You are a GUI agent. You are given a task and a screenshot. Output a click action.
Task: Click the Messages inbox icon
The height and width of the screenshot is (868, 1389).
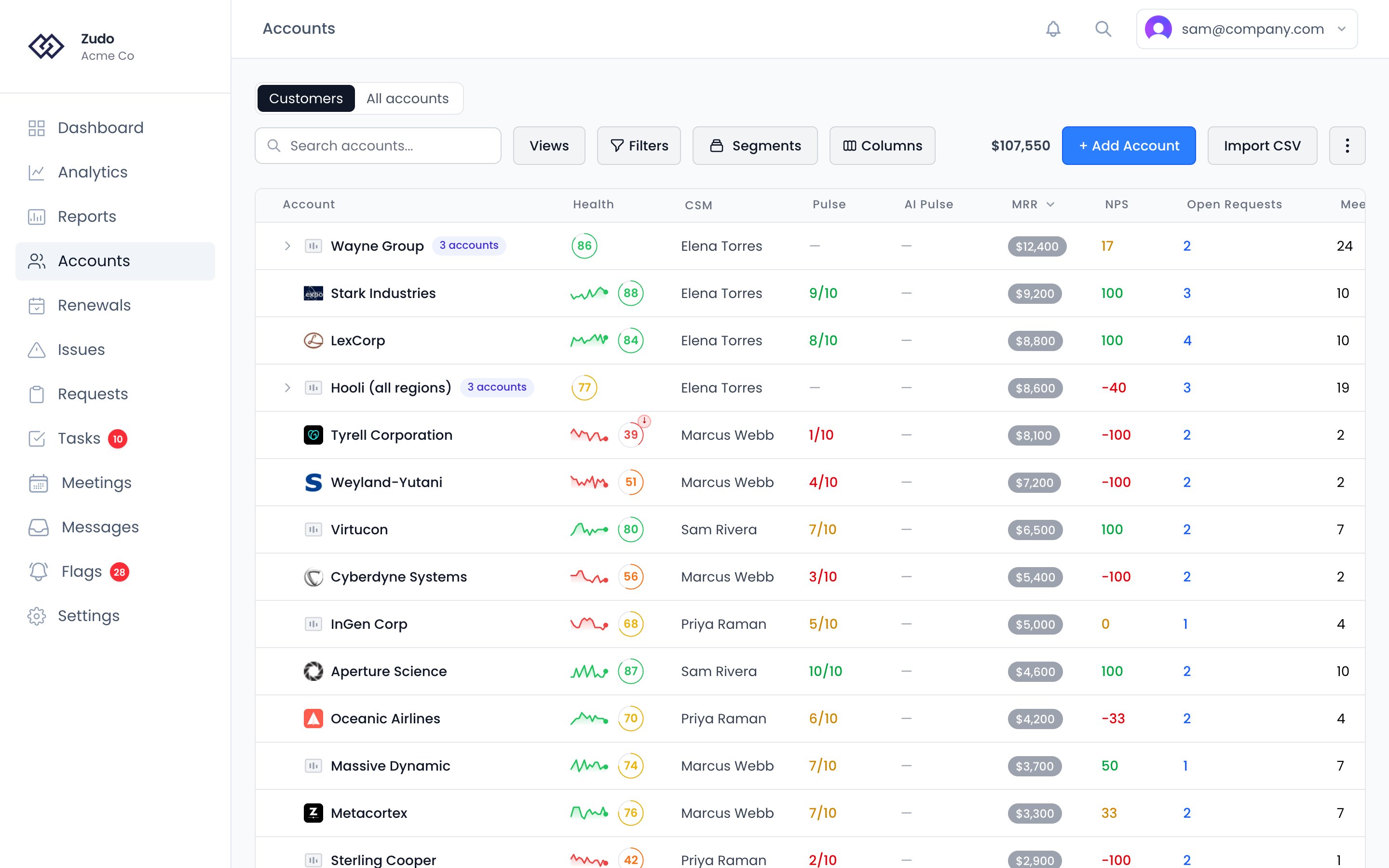(39, 528)
